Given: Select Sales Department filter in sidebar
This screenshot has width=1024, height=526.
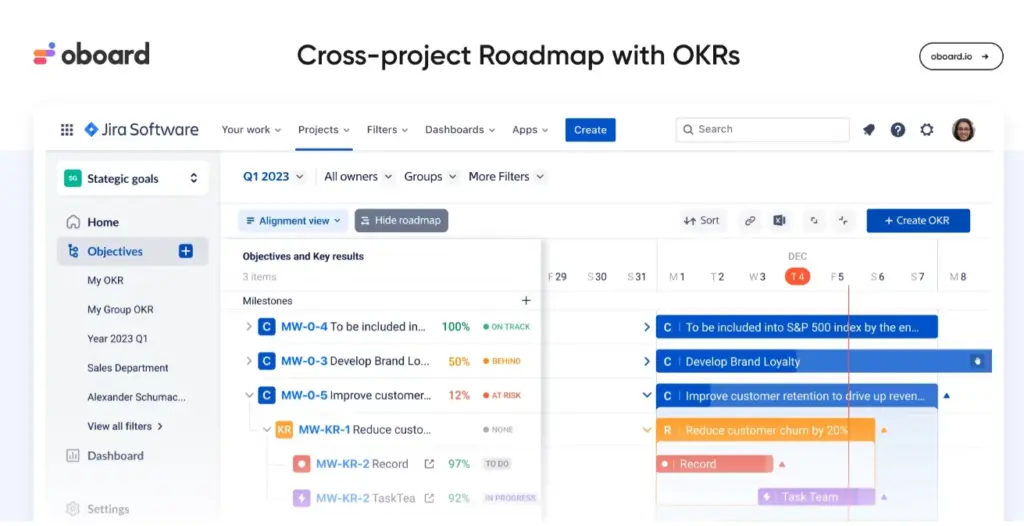Looking at the screenshot, I should [127, 368].
